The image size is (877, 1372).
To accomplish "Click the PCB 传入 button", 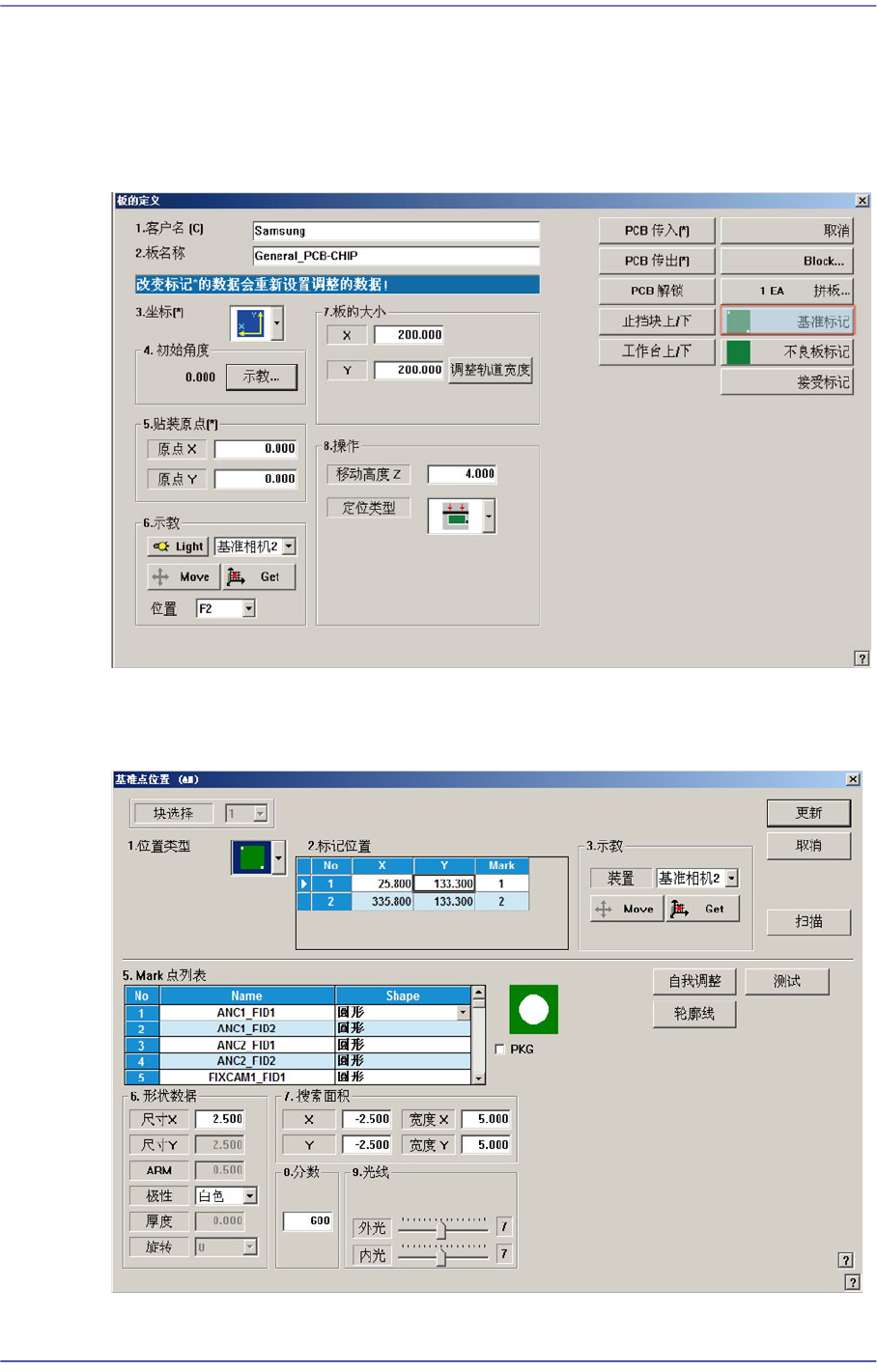I will click(x=657, y=231).
